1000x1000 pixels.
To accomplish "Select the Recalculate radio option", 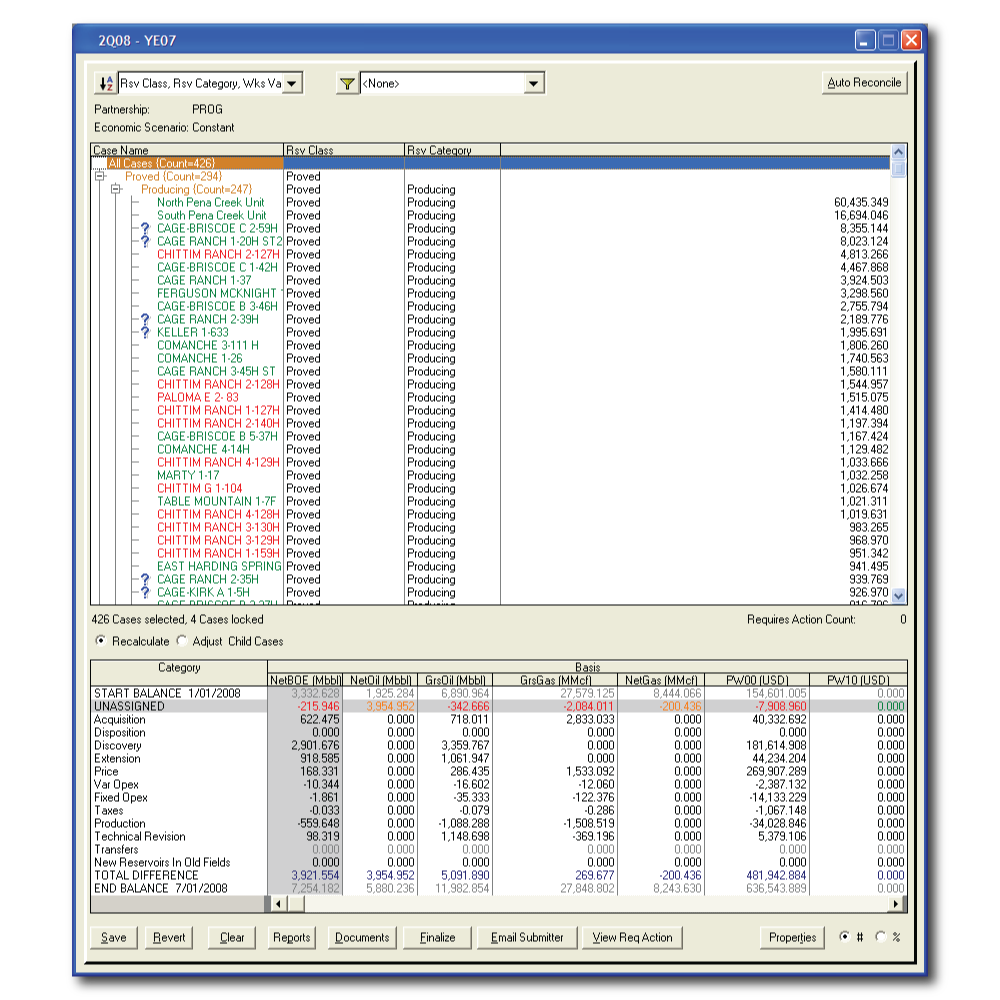I will [x=101, y=640].
